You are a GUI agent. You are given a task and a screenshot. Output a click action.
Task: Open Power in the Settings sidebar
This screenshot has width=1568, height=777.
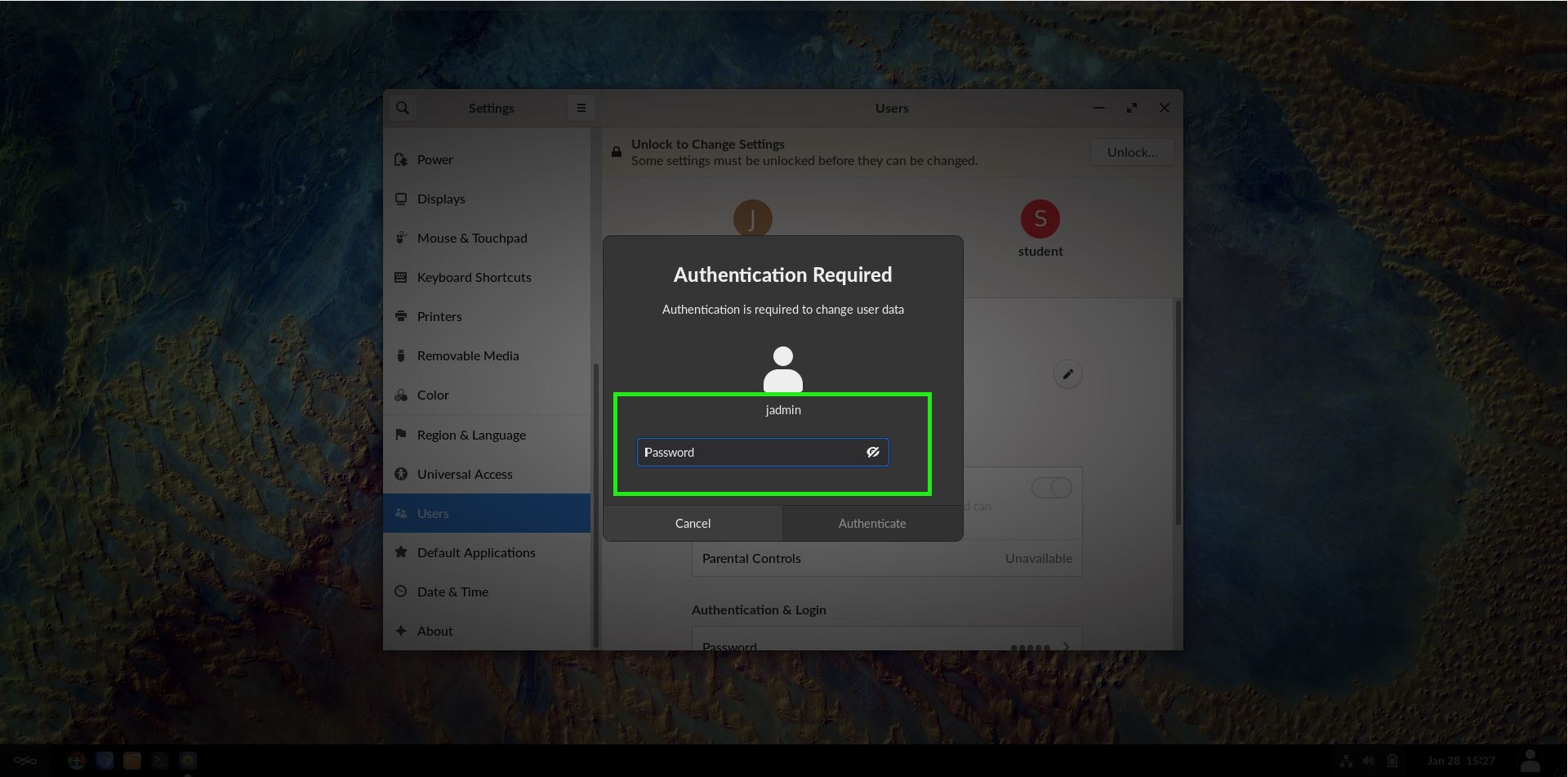click(487, 159)
